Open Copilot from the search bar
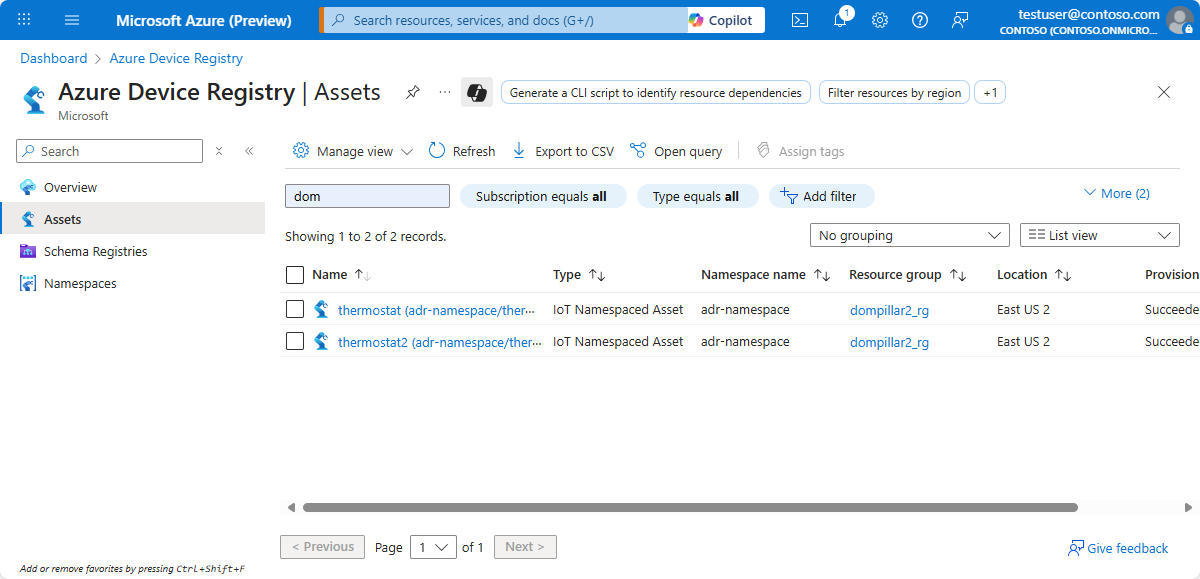The height and width of the screenshot is (579, 1200). click(x=724, y=19)
